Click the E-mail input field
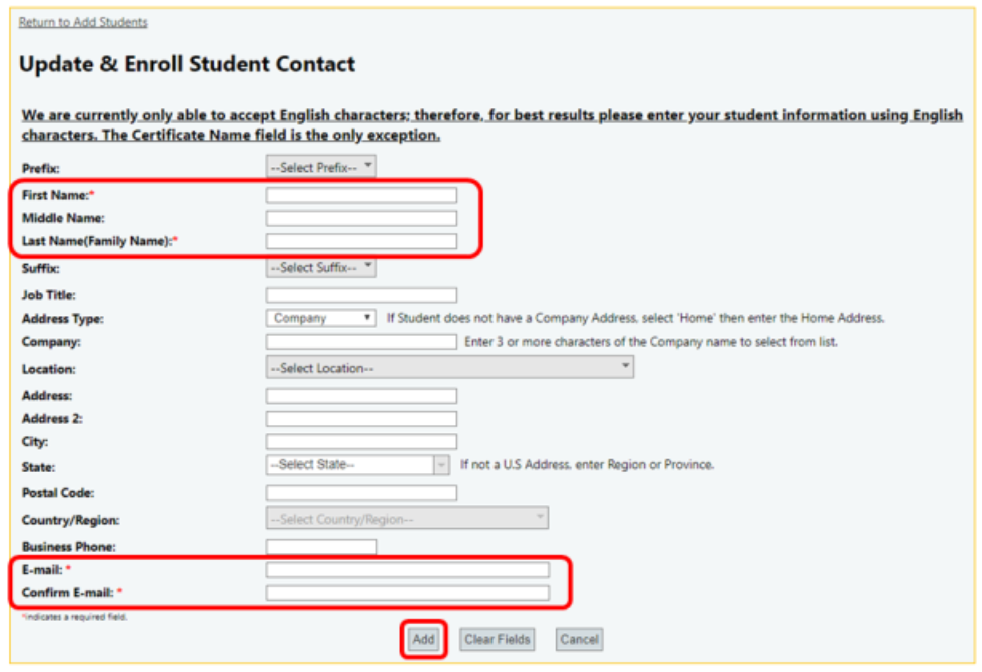Screen dimensions: 982x672 point(407,570)
